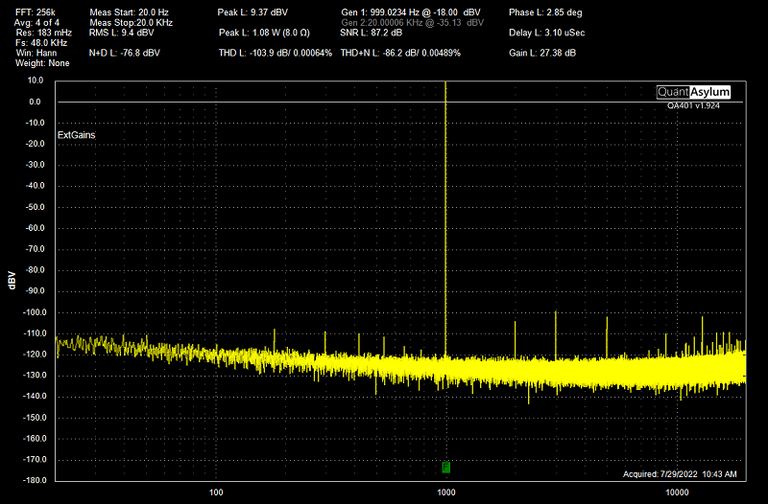Click the 10000 Hz x-axis label

click(677, 492)
